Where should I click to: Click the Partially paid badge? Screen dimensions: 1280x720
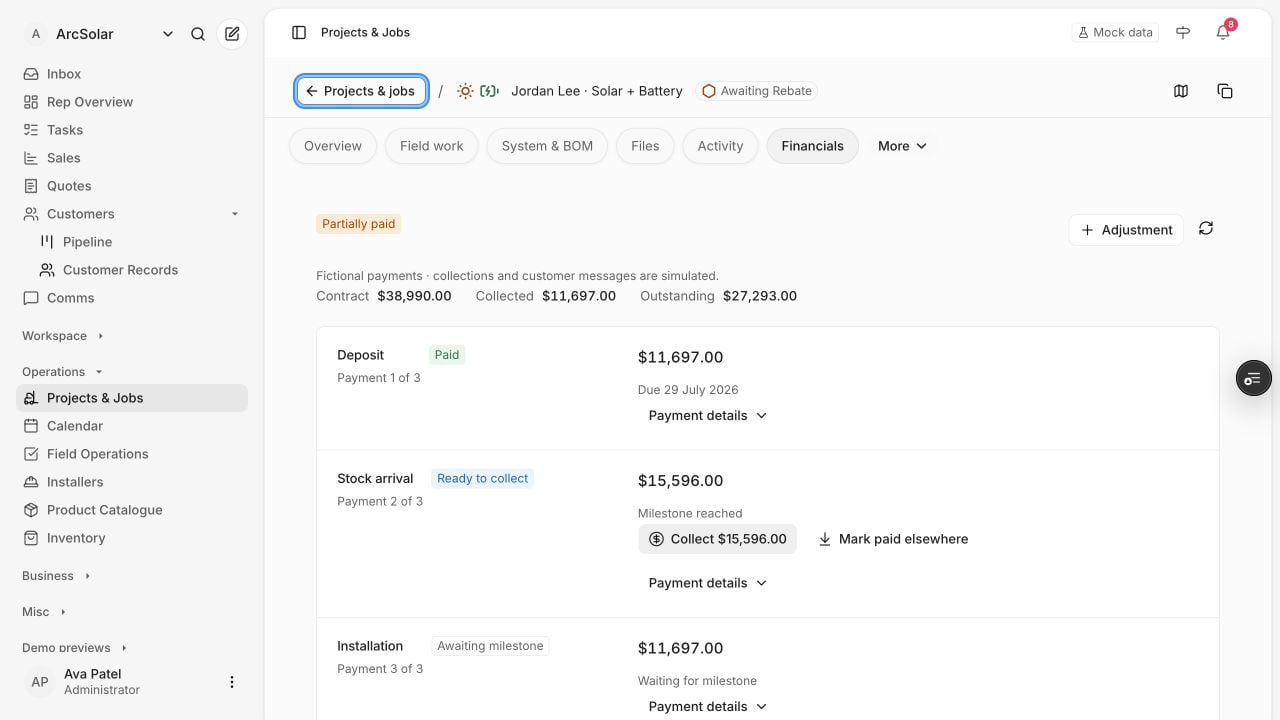(358, 224)
